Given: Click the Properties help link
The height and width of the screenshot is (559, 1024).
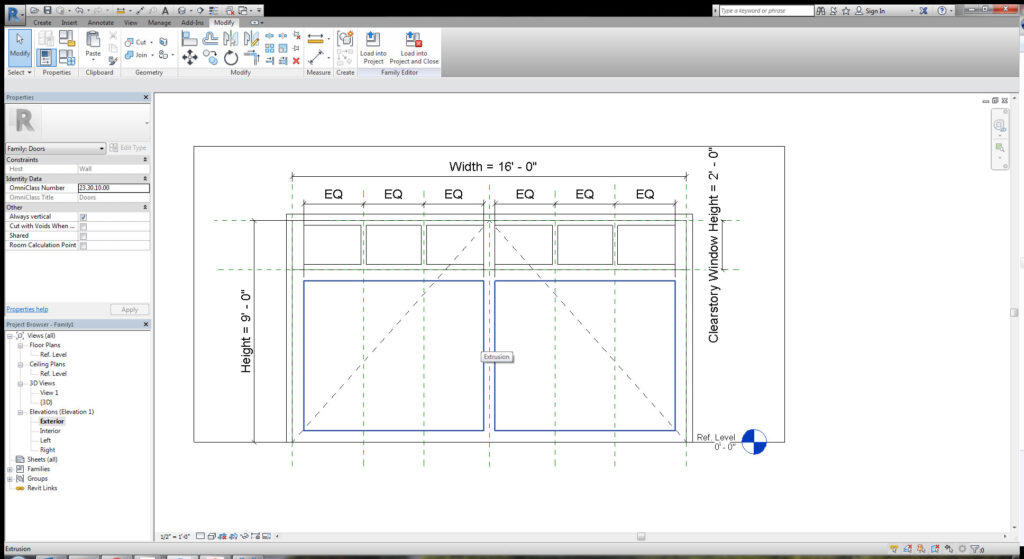Looking at the screenshot, I should [x=27, y=310].
